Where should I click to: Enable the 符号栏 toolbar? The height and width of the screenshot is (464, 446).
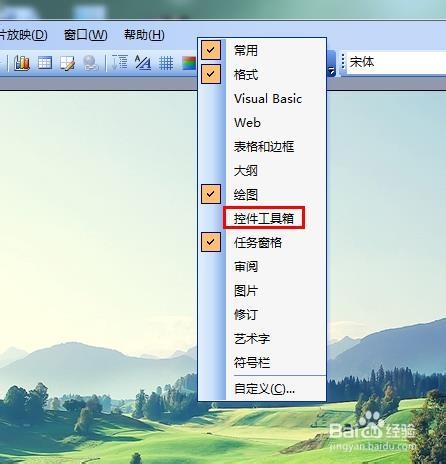(x=262, y=362)
